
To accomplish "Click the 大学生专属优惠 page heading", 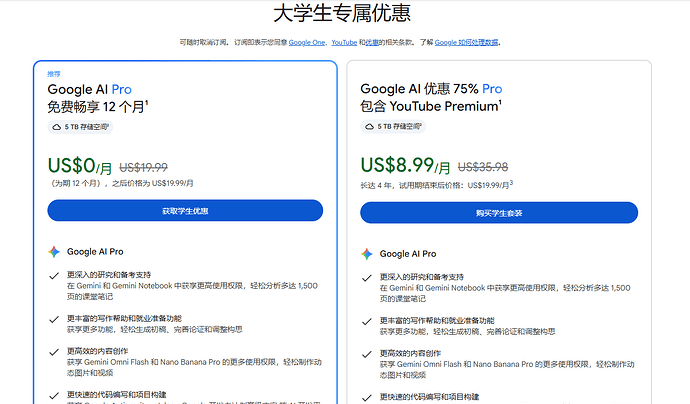I will pos(342,13).
